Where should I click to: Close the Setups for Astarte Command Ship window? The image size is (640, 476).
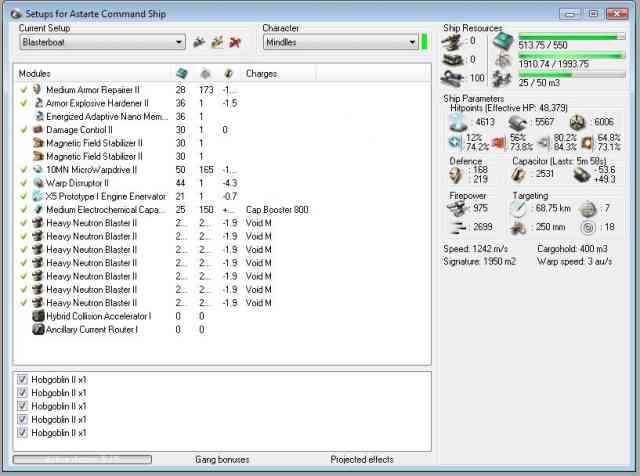[x=617, y=13]
